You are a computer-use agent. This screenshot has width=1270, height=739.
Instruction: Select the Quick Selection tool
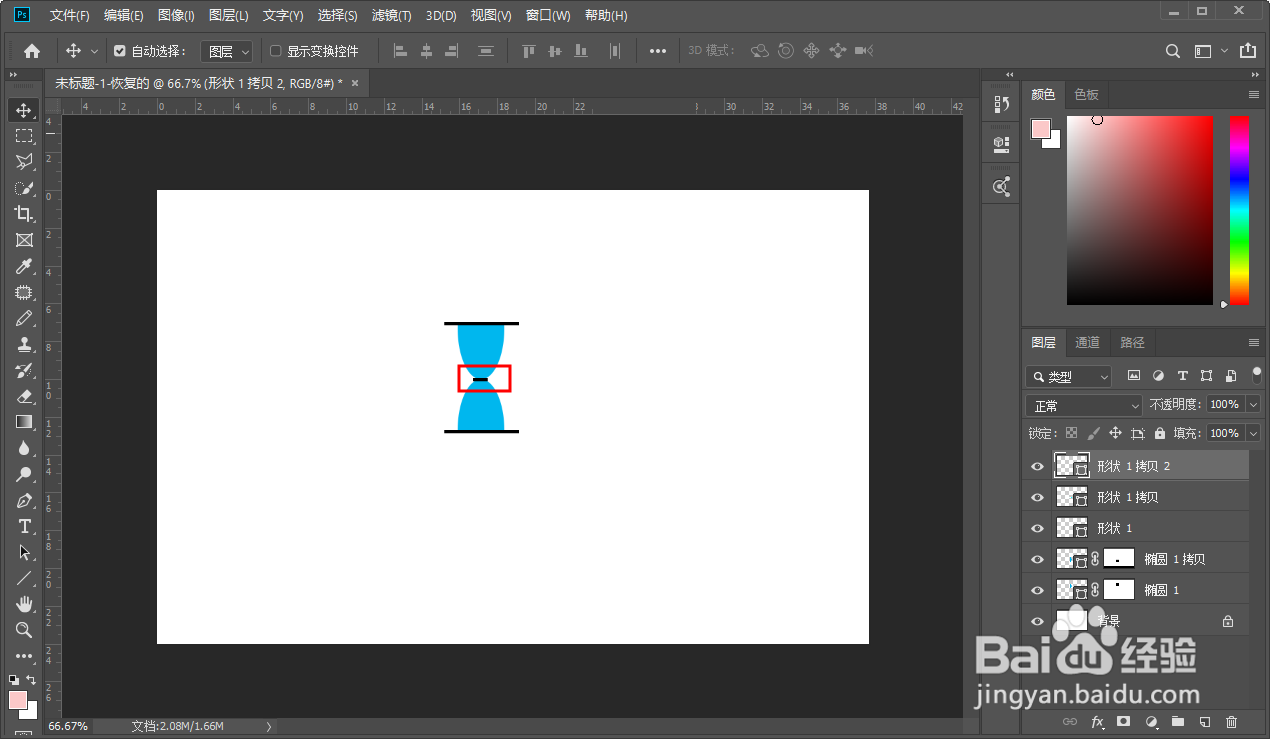(24, 188)
